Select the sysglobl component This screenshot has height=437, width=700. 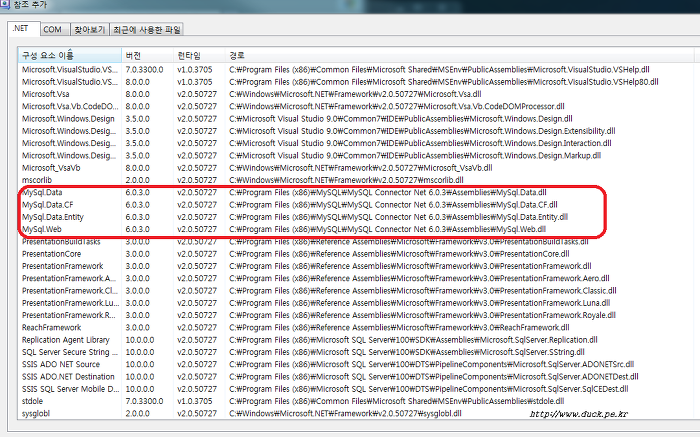click(x=36, y=413)
